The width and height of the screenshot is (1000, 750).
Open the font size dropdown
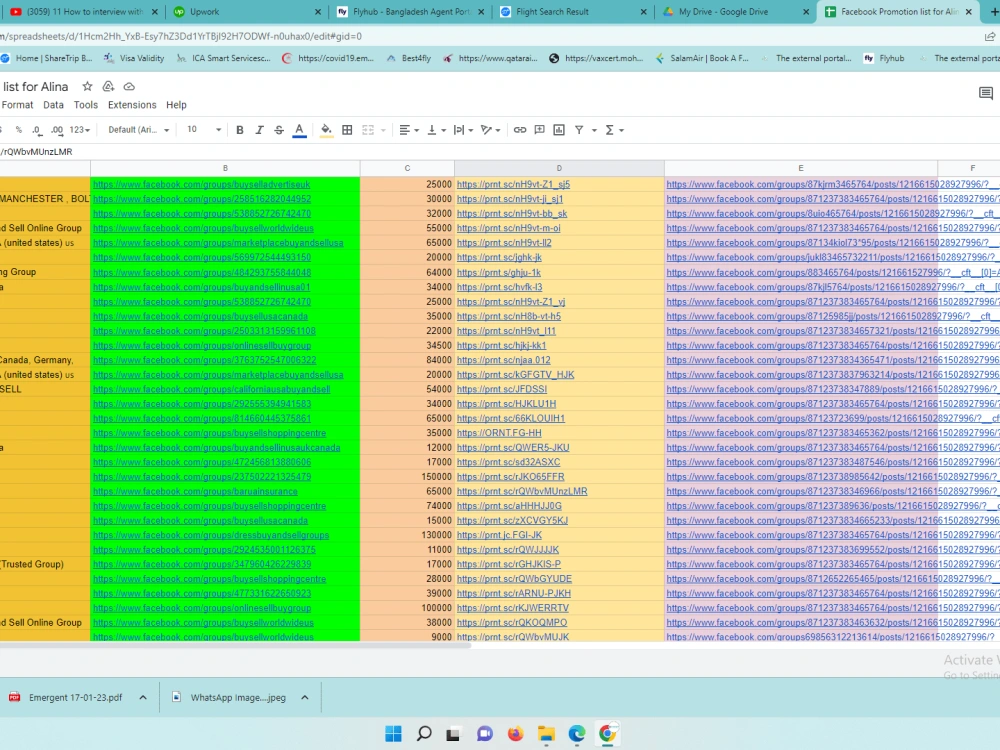coord(203,129)
